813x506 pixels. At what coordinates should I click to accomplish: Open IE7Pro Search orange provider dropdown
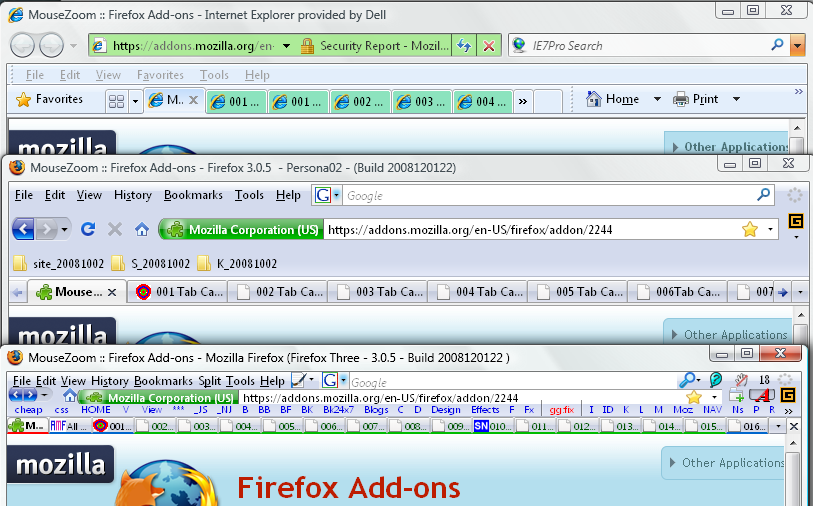[x=797, y=46]
